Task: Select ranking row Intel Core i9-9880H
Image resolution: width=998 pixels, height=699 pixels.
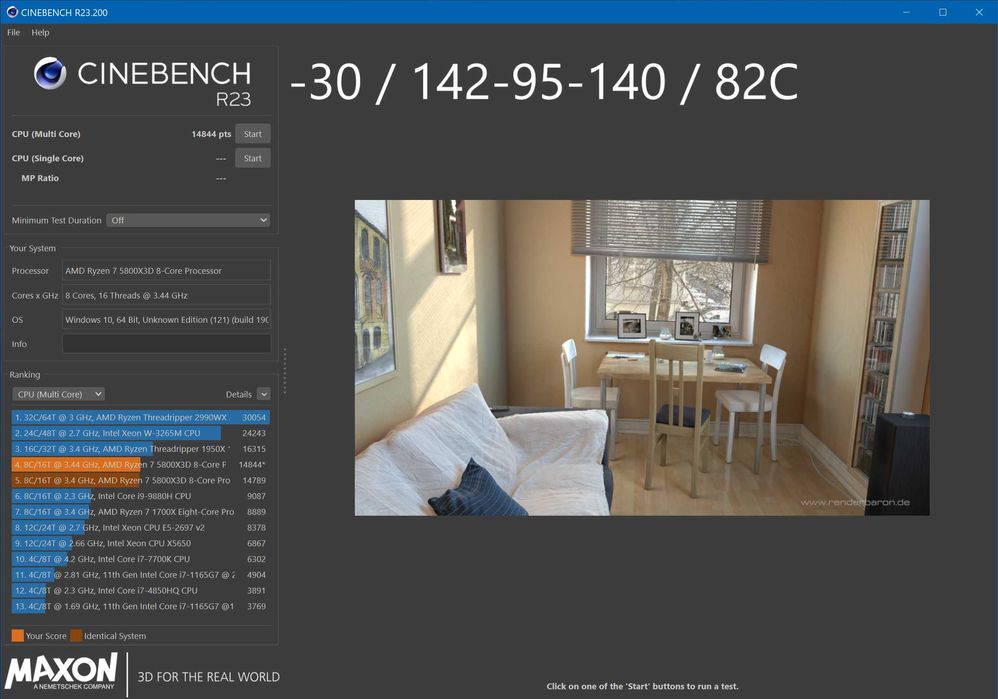Action: tap(141, 496)
